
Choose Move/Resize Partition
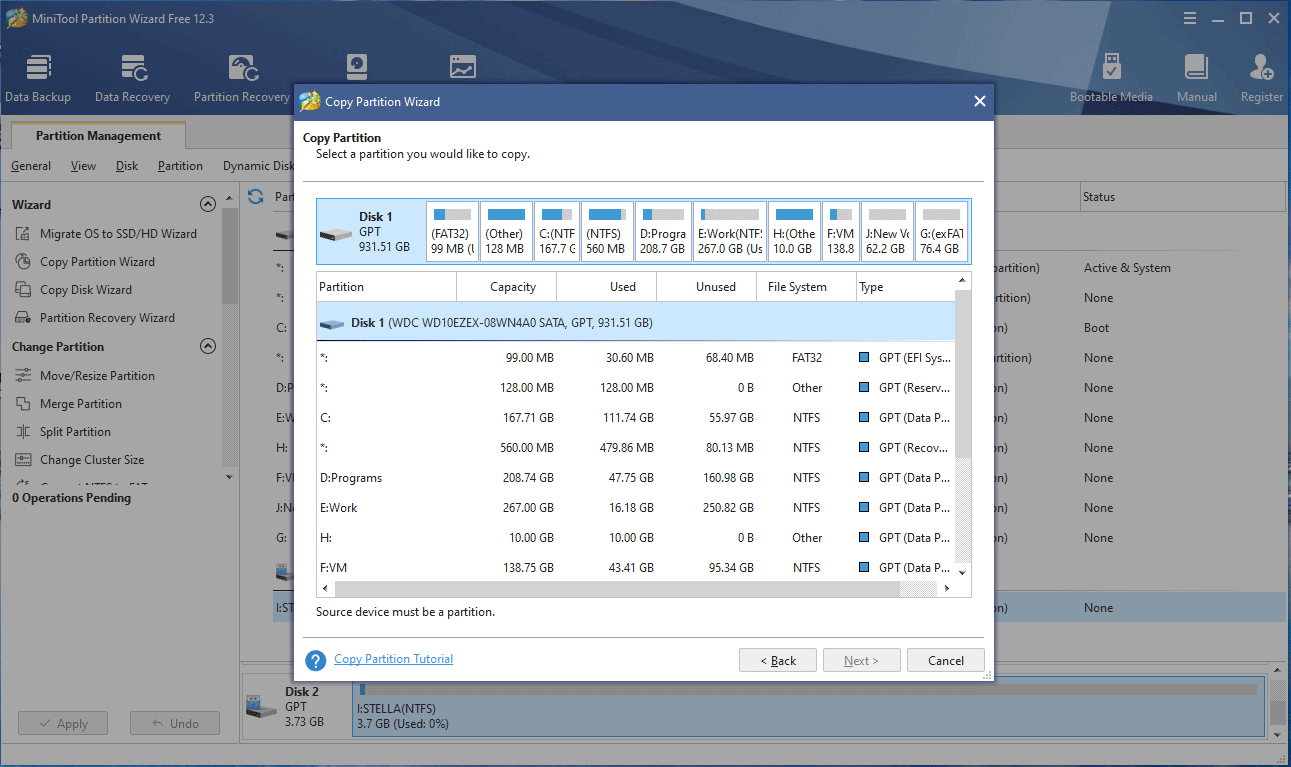[x=85, y=375]
